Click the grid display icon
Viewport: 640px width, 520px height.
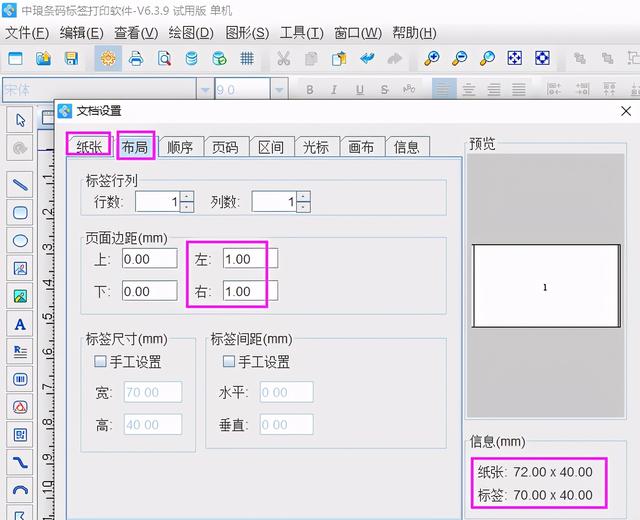(x=247, y=58)
